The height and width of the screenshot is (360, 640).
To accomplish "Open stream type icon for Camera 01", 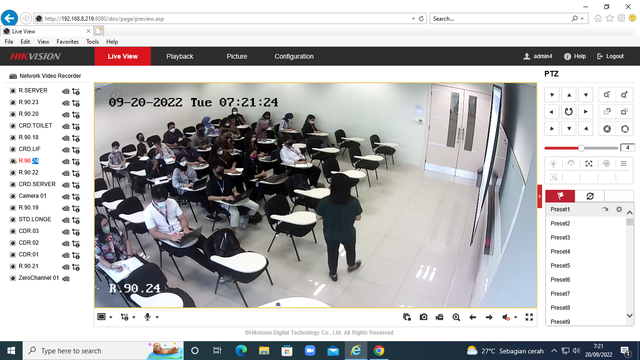I will (x=76, y=197).
